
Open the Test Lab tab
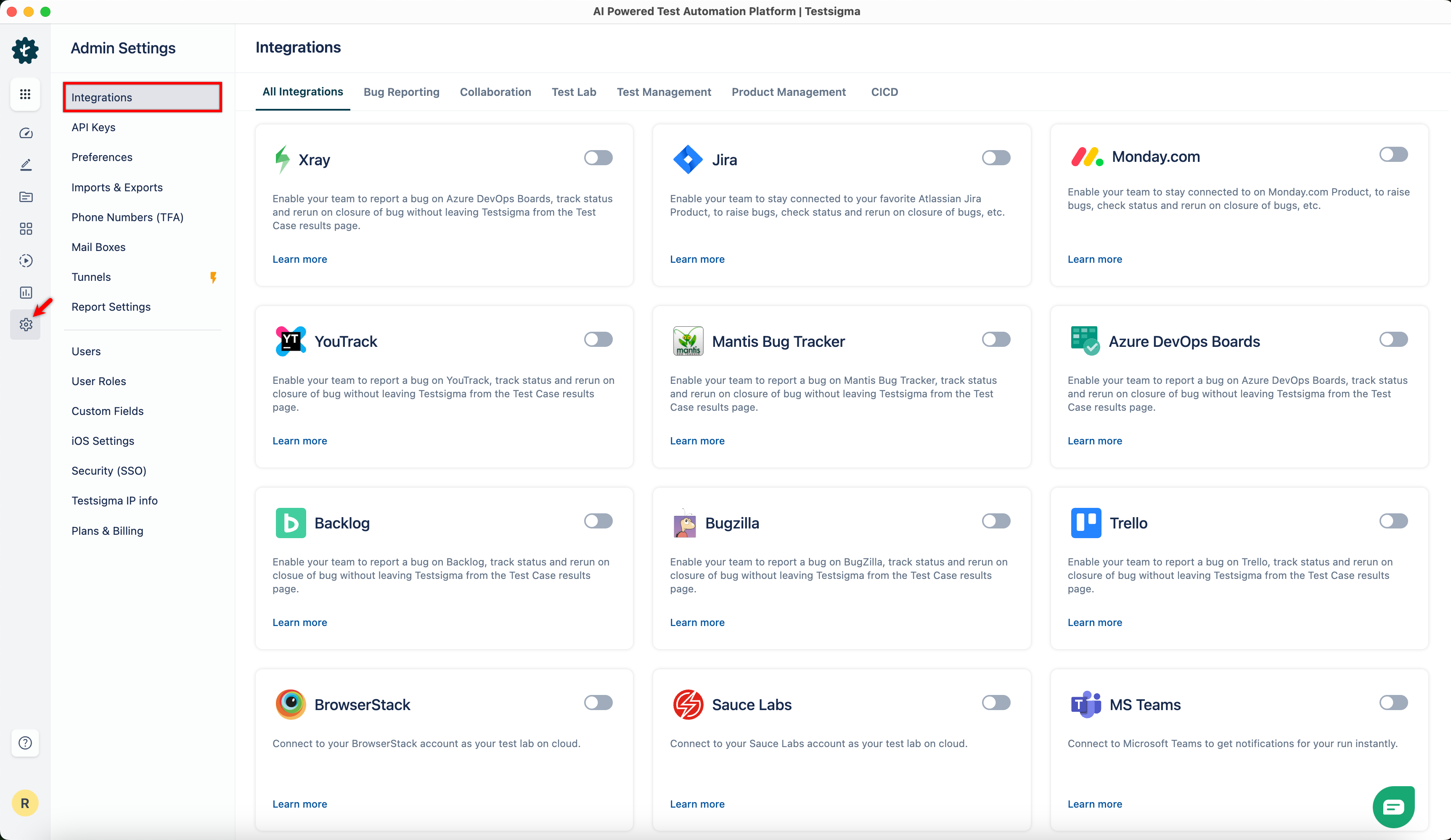[574, 92]
